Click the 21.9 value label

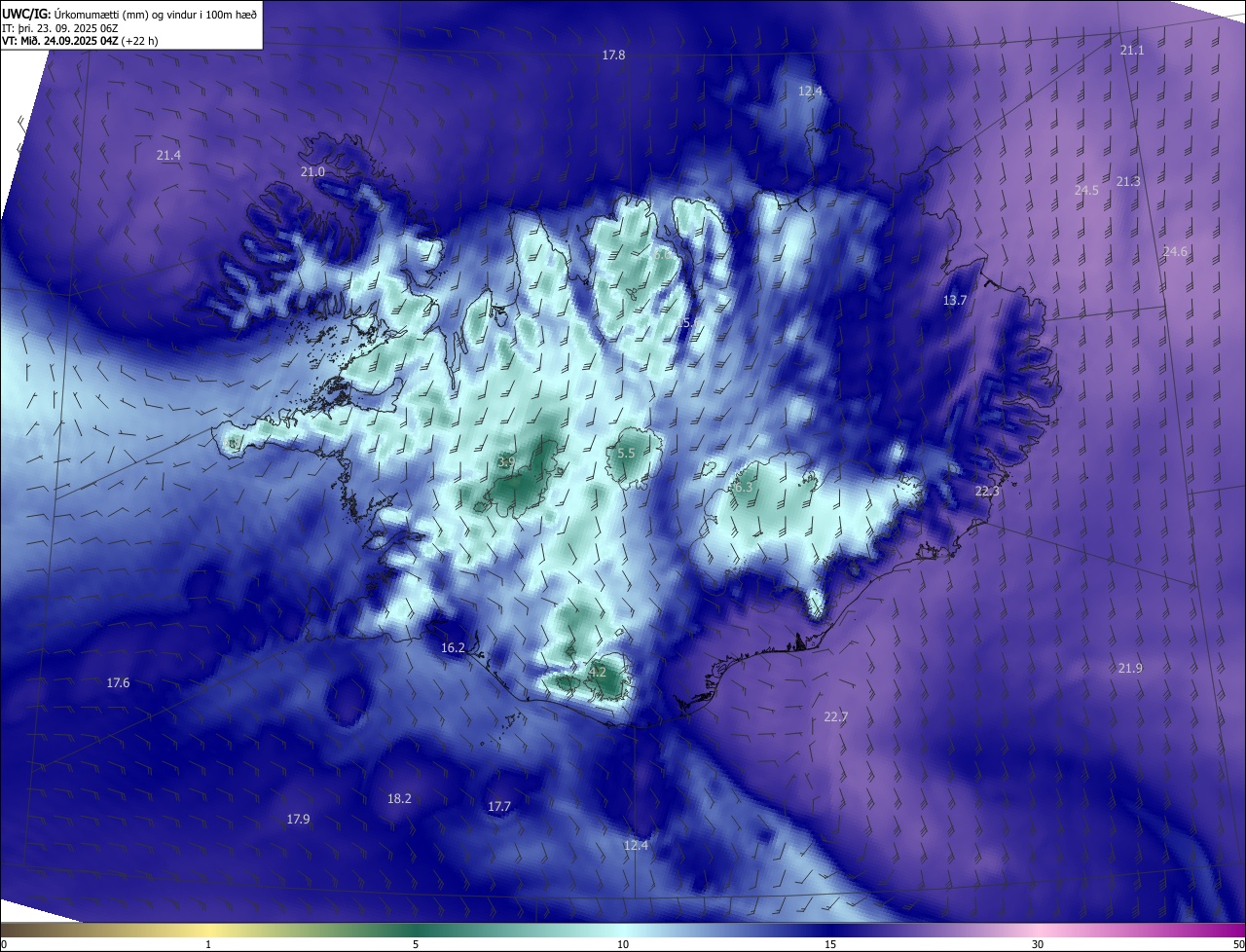(1130, 668)
